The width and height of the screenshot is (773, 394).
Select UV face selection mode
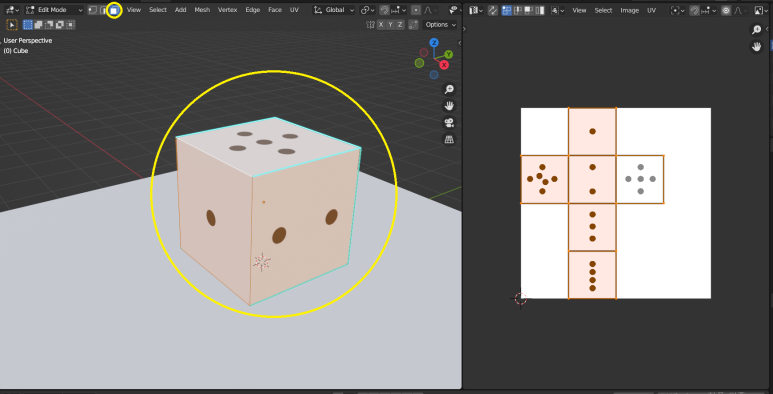[x=528, y=10]
